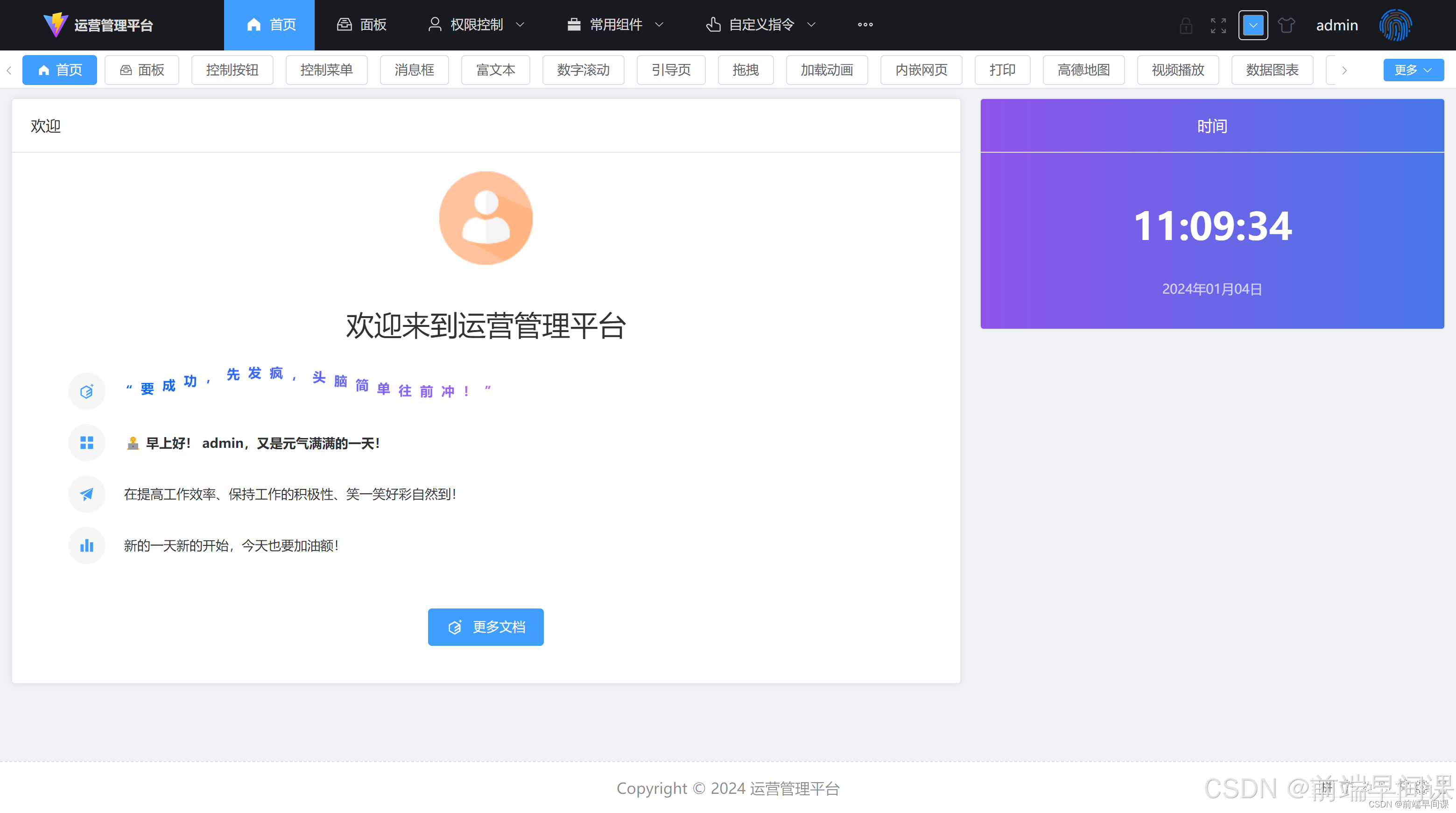
Task: Open the 加载动画 tab
Action: point(827,70)
